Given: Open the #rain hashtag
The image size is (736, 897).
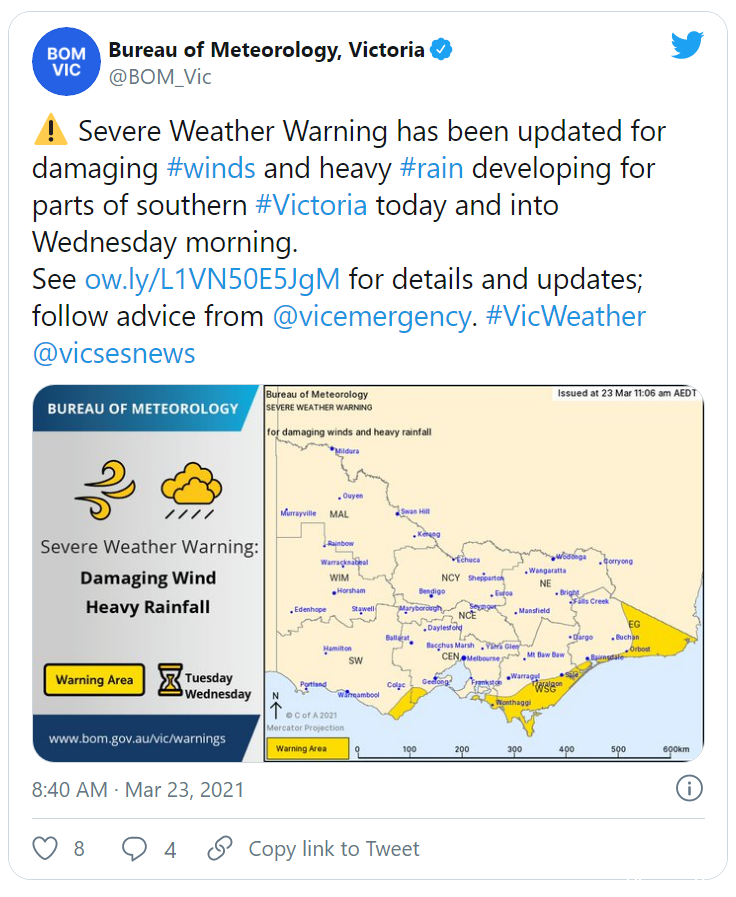Looking at the screenshot, I should (x=432, y=168).
